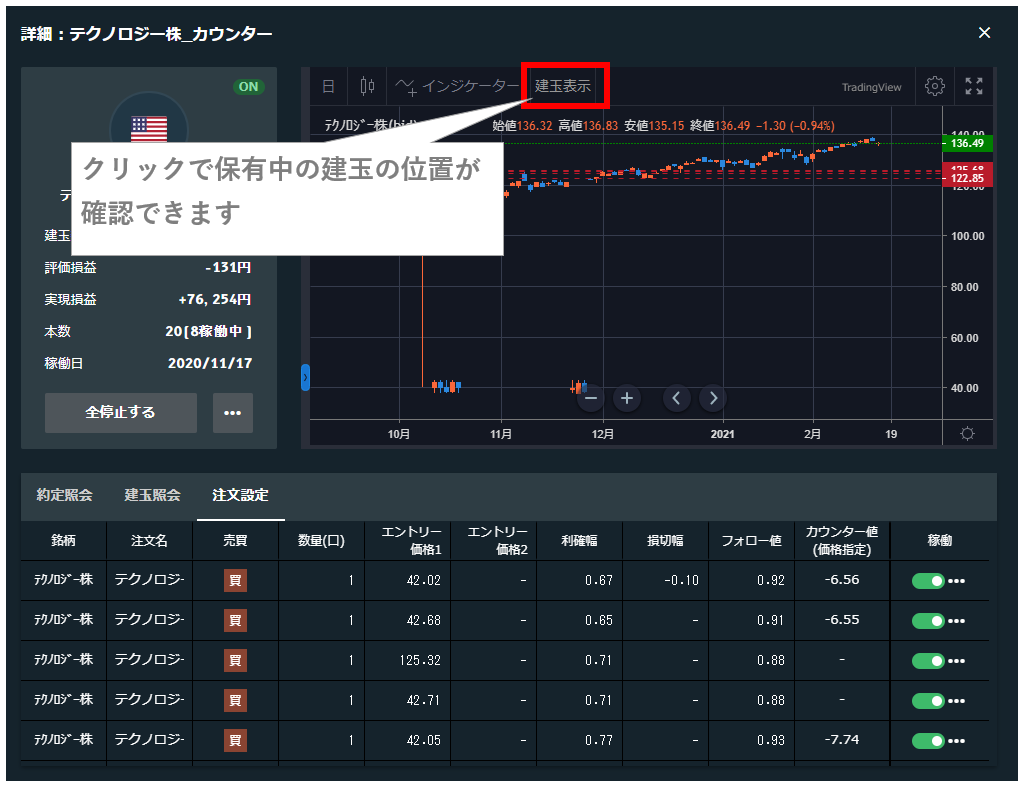Click the 稼働 column header
1025x790 pixels.
tap(939, 540)
